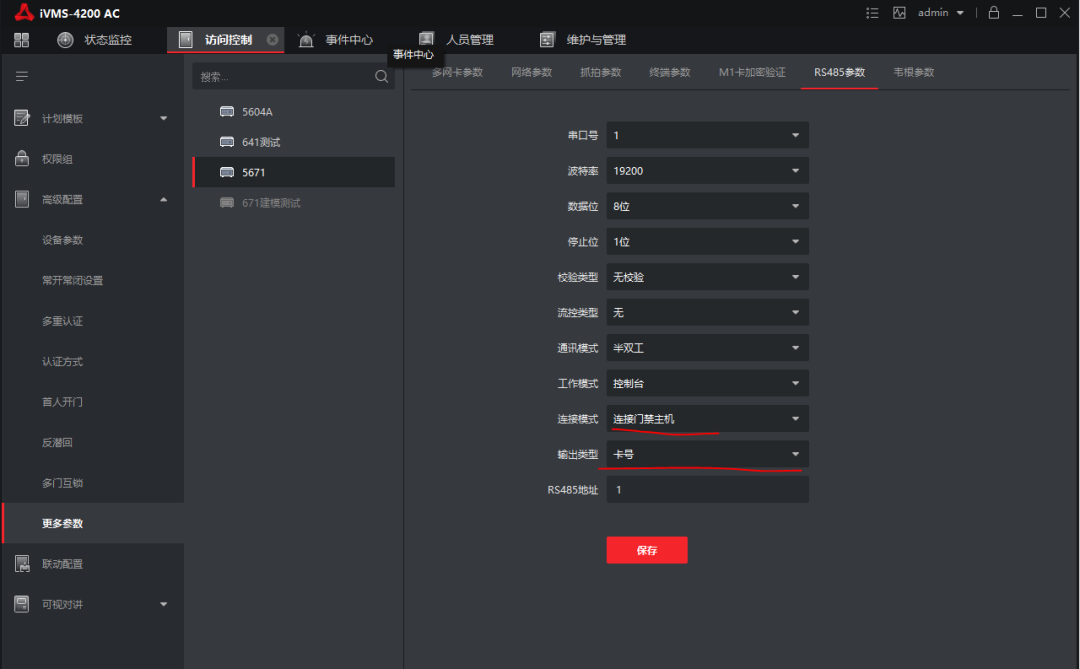Open the resource monitor icon in title bar
Screen dimensions: 1080x669
(899, 13)
